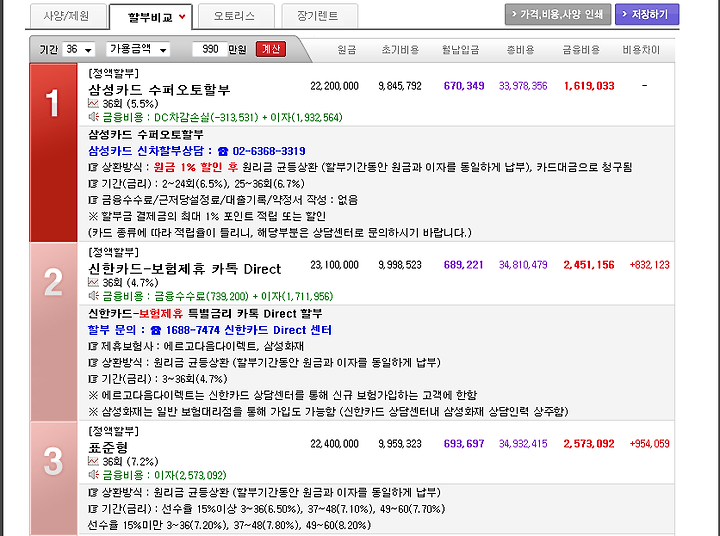Image resolution: width=720 pixels, height=536 pixels.
Task: Click hand icon before 제휴보험사 line
Action: pyautogui.click(x=93, y=346)
